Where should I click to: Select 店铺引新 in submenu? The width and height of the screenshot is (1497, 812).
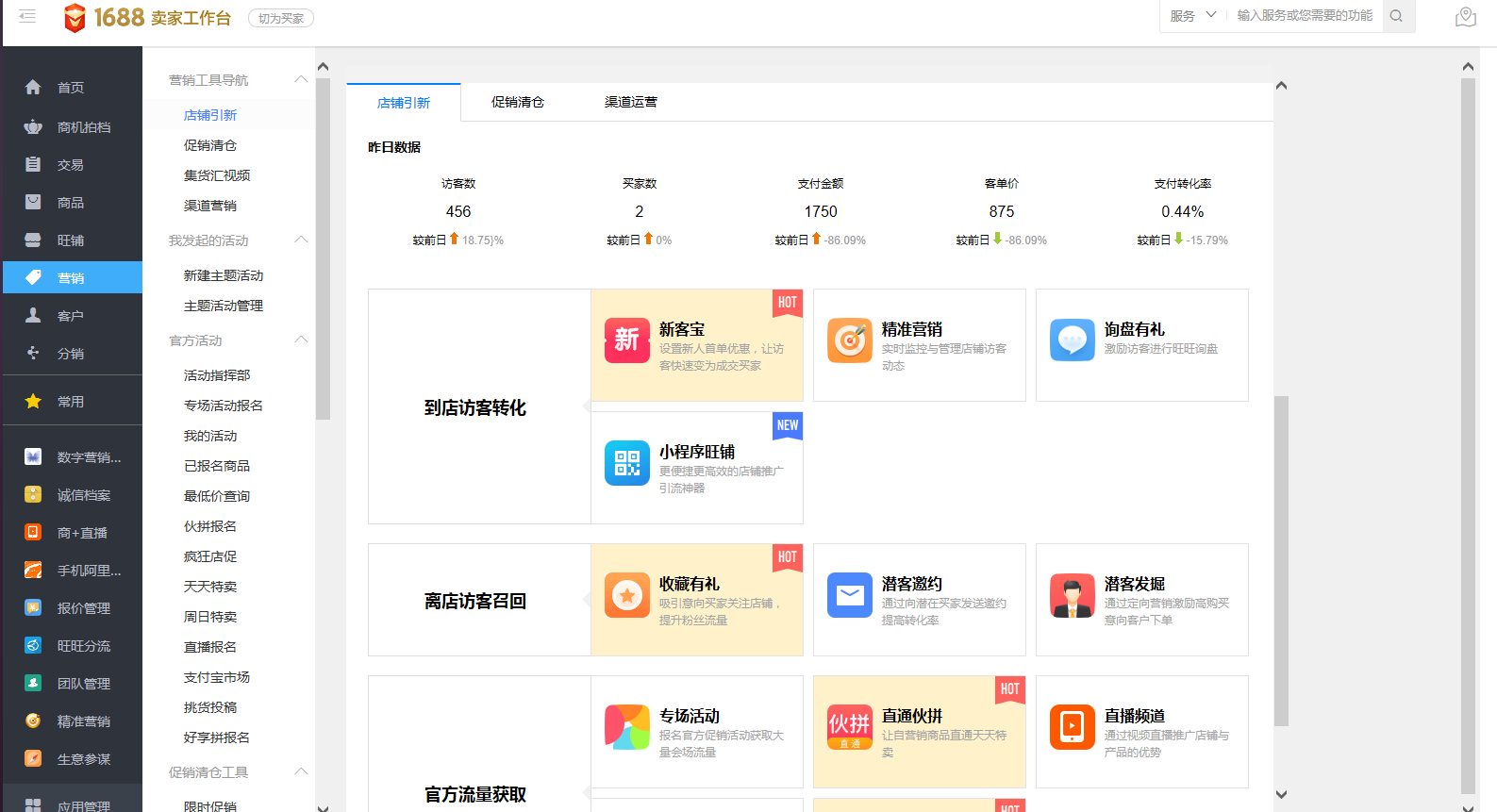coord(210,115)
